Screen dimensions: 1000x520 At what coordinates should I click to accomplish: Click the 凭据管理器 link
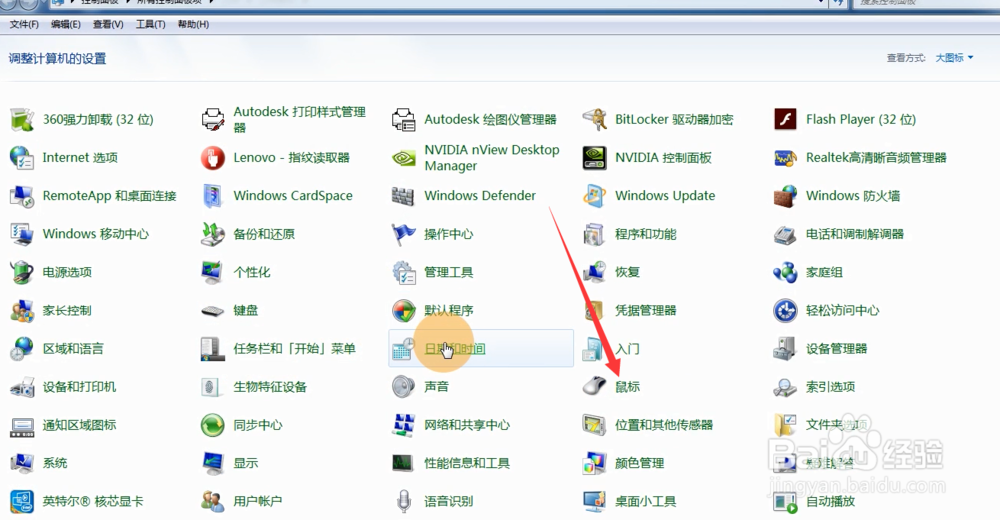(x=645, y=311)
